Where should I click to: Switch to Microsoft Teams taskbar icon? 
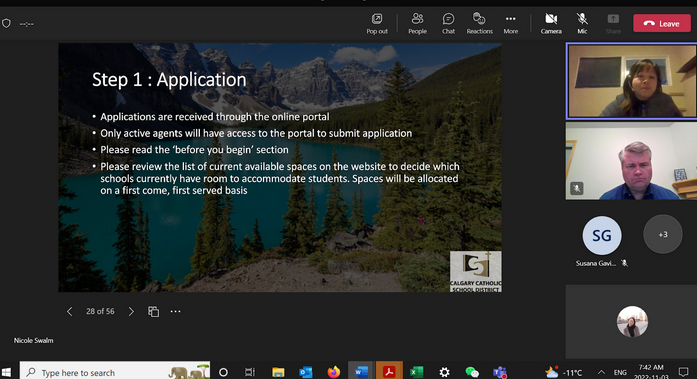(500, 372)
